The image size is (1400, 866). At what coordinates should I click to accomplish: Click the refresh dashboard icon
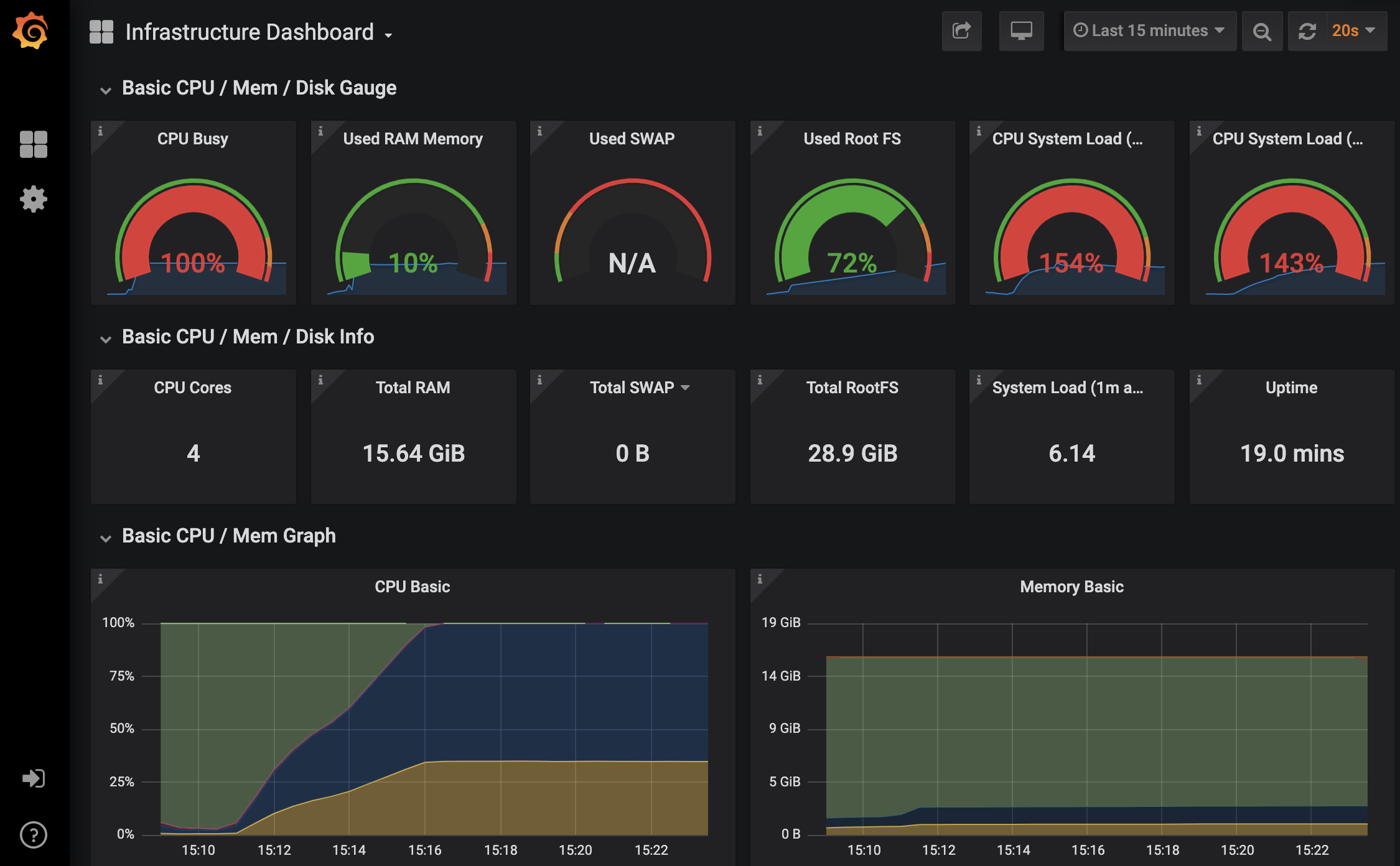click(1307, 30)
